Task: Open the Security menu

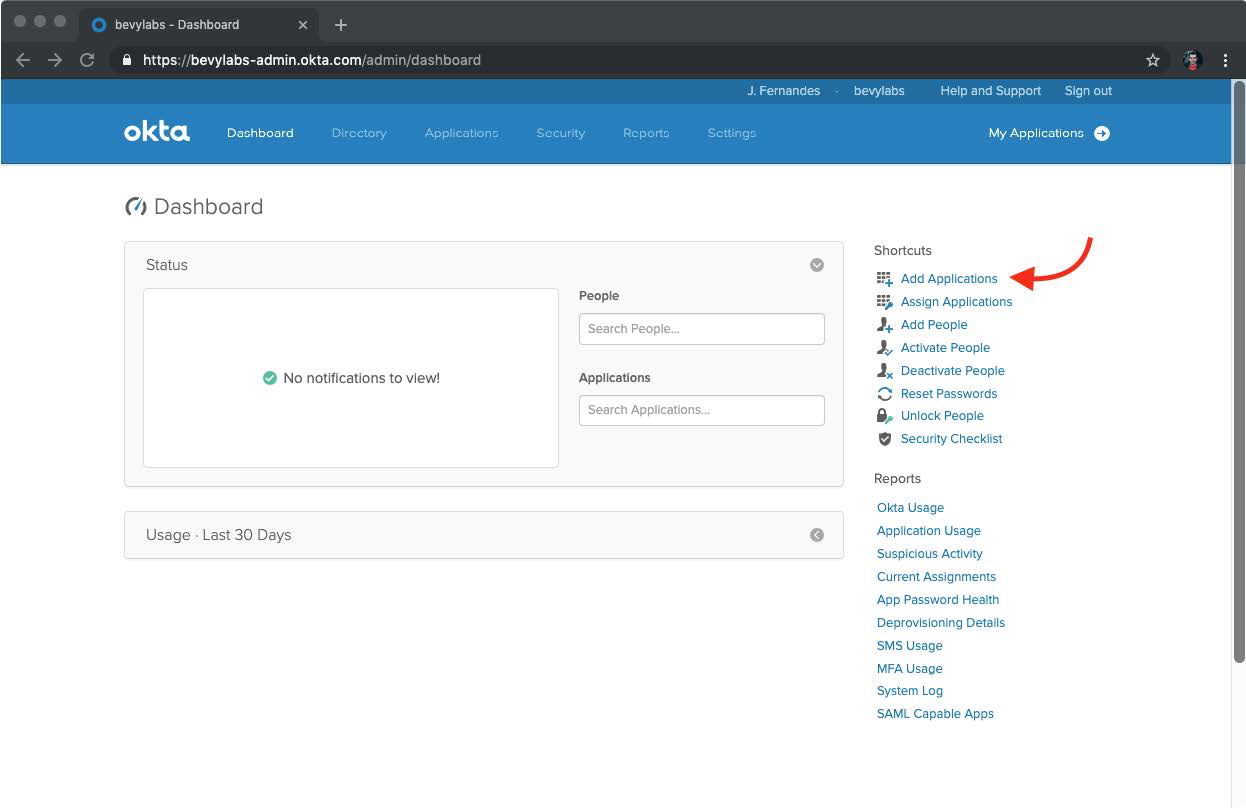Action: click(x=560, y=133)
